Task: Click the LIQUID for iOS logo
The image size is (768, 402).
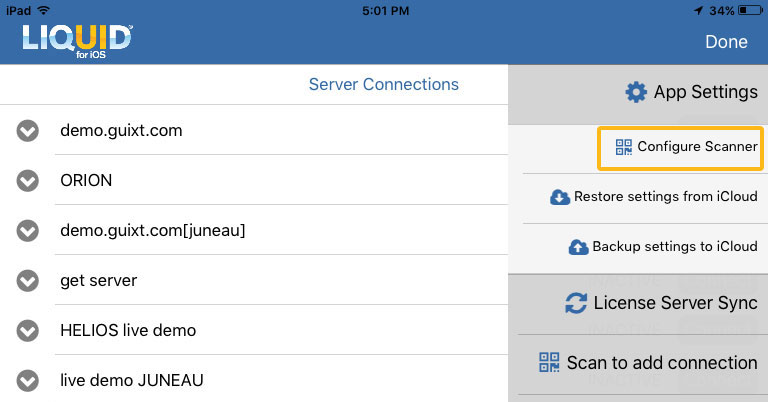Action: coord(78,40)
